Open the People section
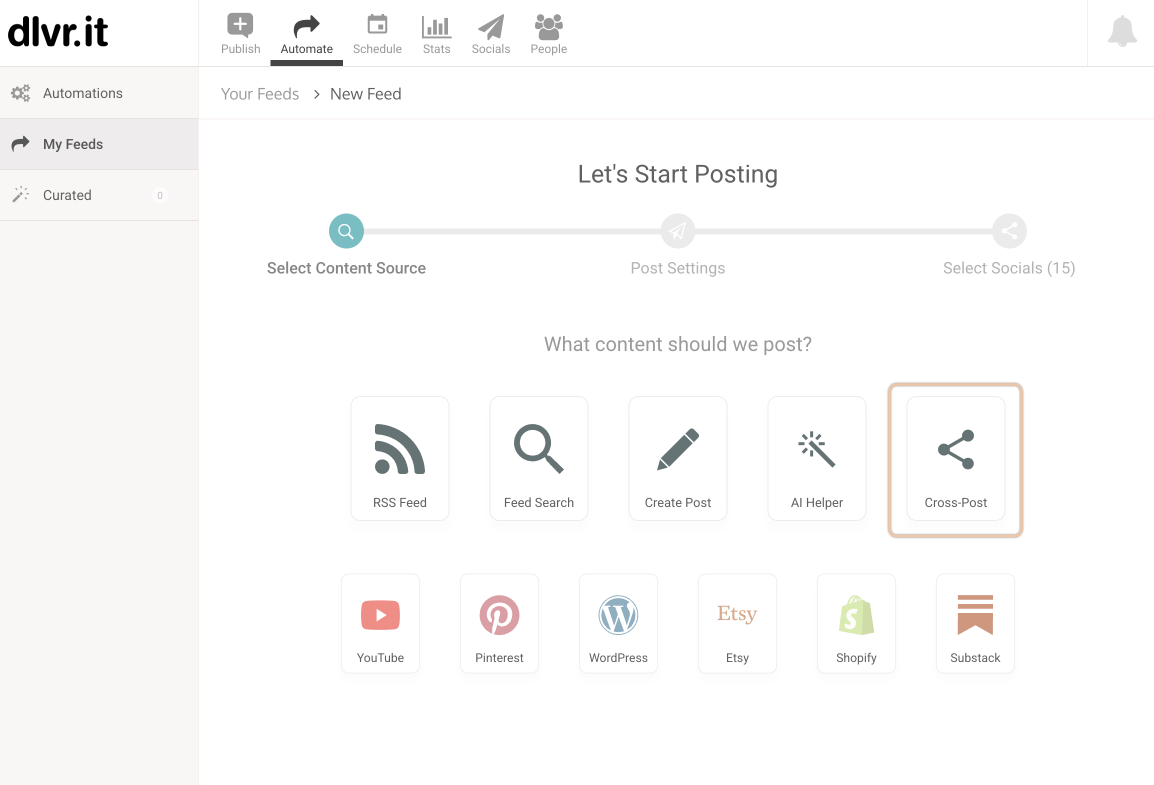The width and height of the screenshot is (1154, 785). 548,34
